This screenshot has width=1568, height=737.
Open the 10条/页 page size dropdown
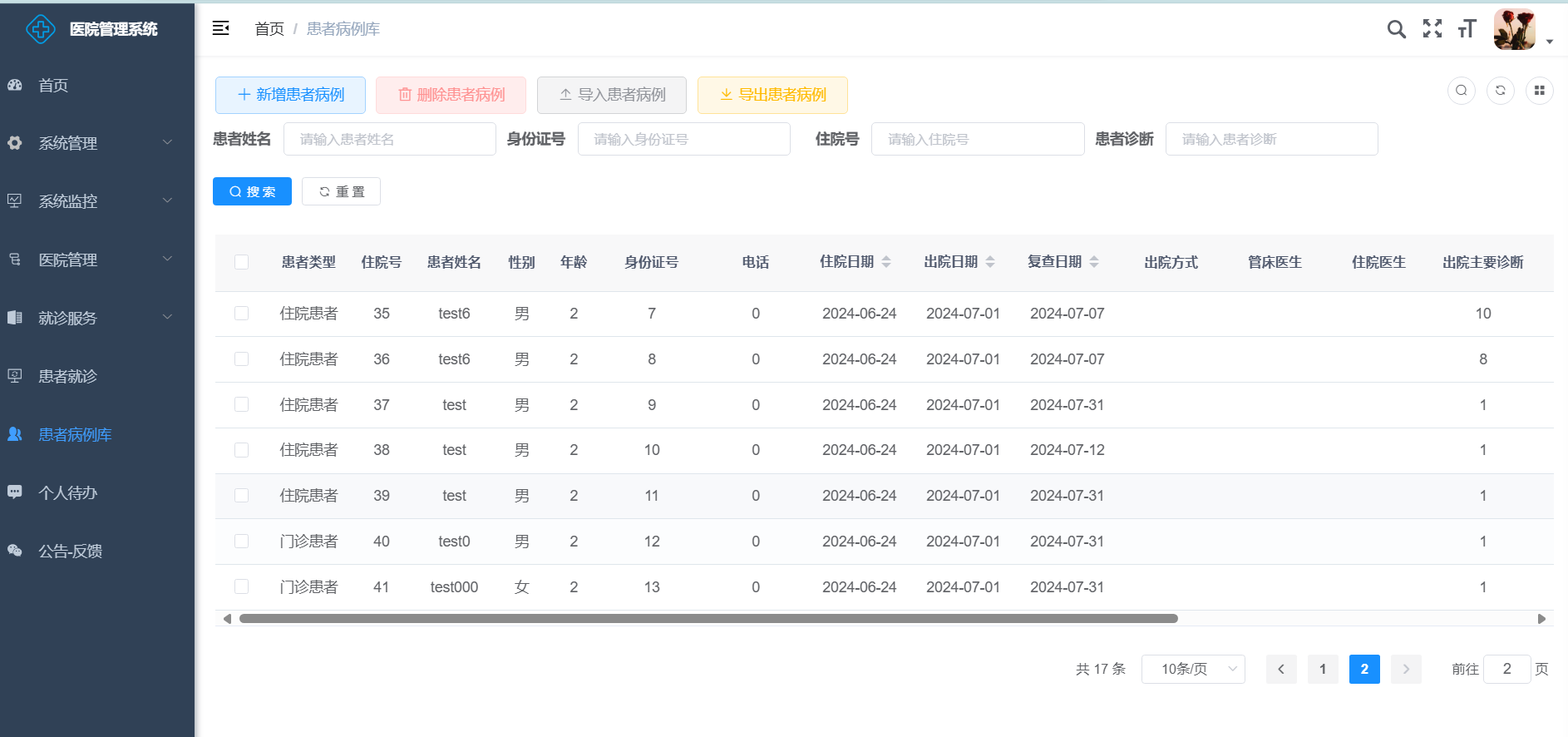point(1193,669)
